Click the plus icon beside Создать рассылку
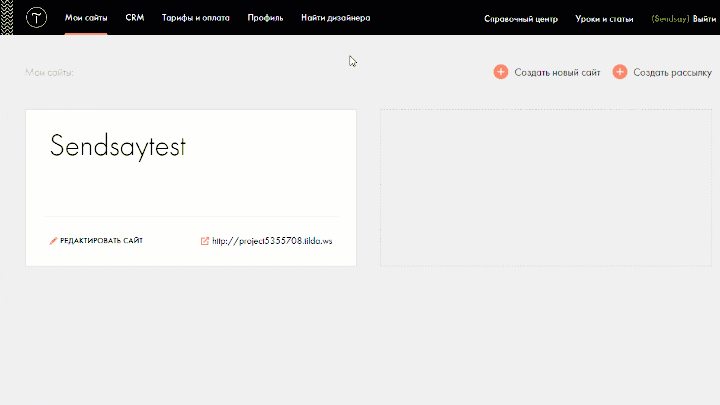The image size is (720, 405). [620, 72]
